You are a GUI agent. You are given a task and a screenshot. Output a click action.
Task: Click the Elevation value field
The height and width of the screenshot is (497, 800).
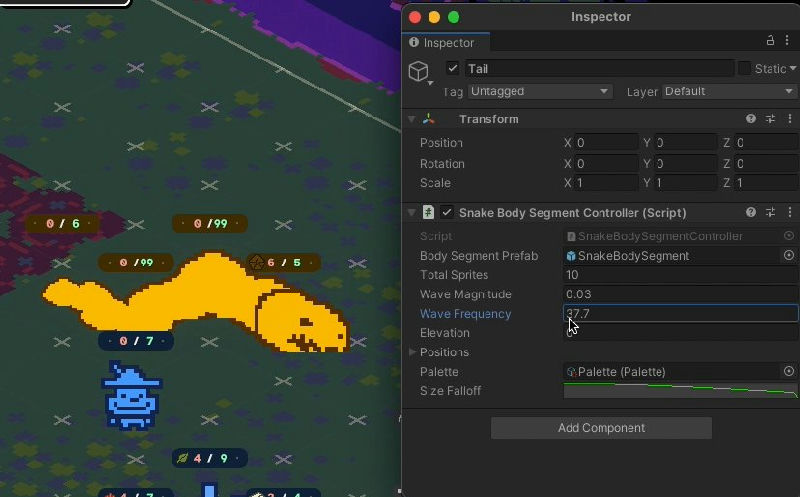point(681,333)
